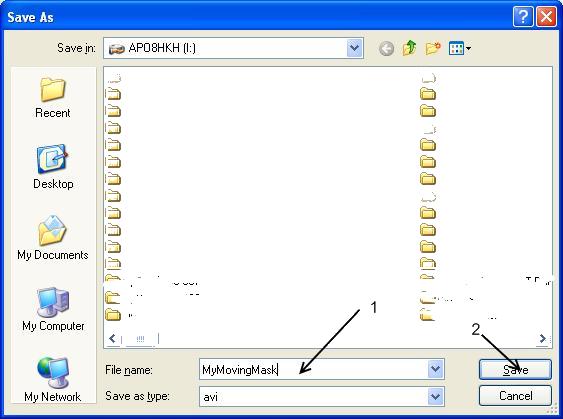Click the file list left scroll arrow
The image size is (563, 419).
[x=112, y=338]
